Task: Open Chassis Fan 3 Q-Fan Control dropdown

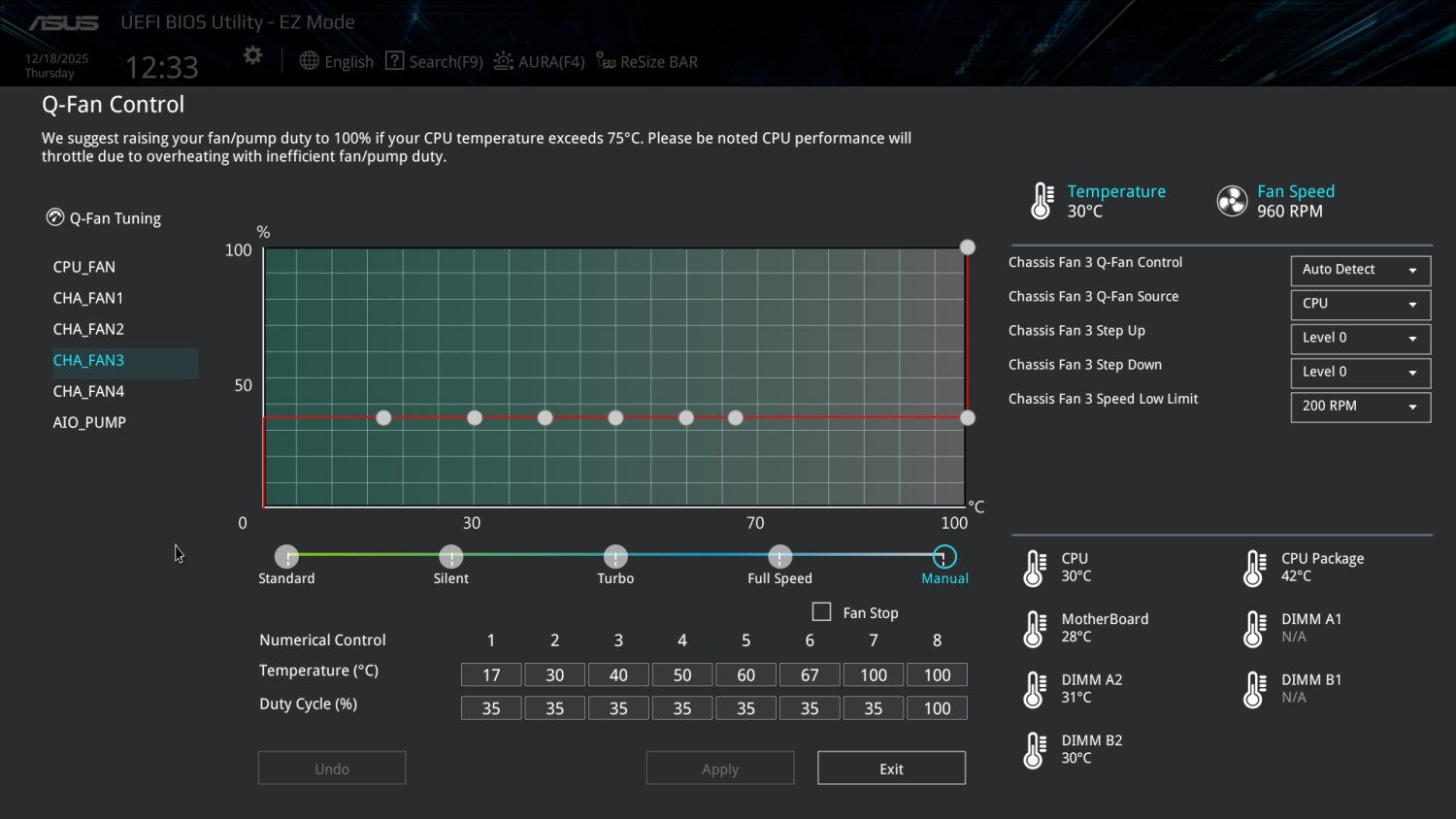Action: coord(1360,270)
